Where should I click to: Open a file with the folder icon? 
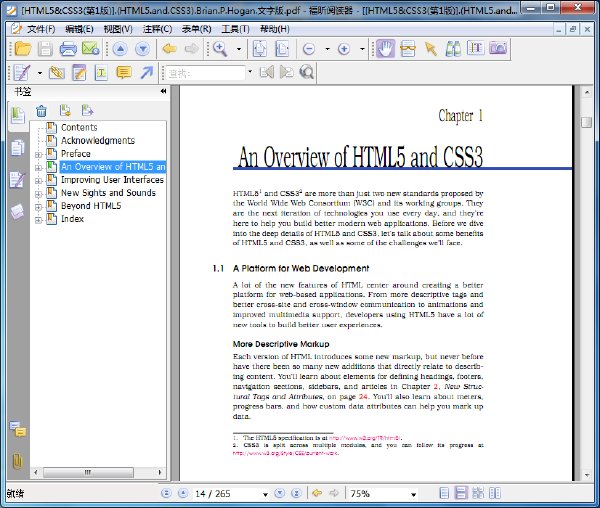click(23, 49)
